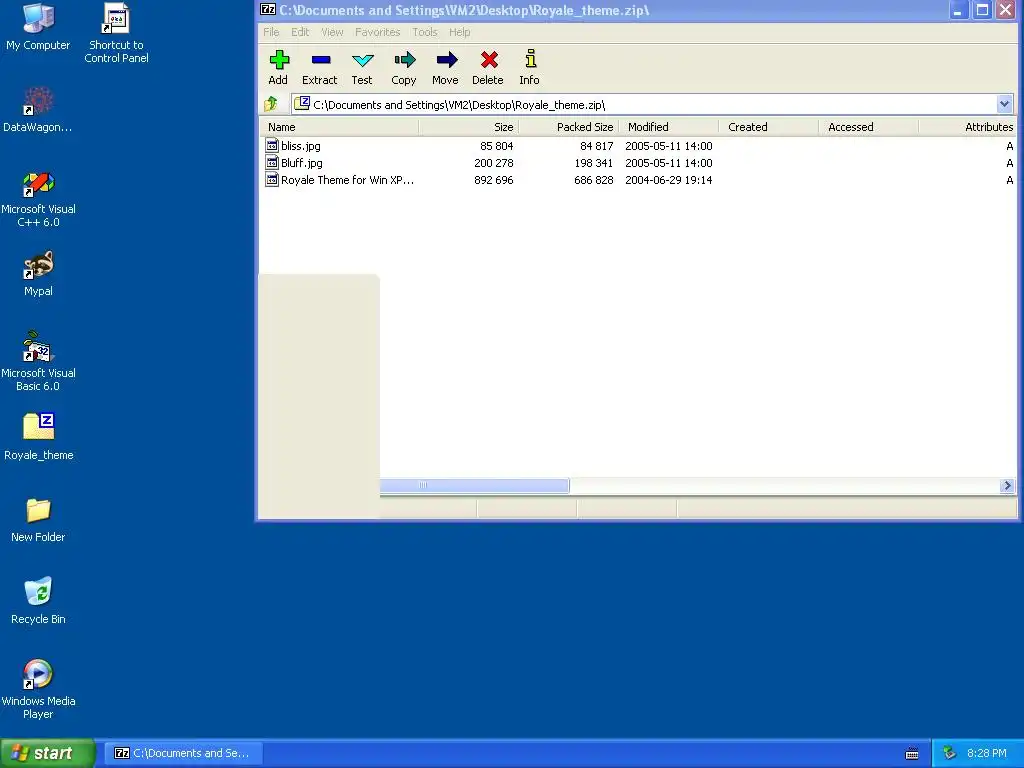The height and width of the screenshot is (768, 1024).
Task: Sort by the Attributes column header
Action: pos(968,127)
